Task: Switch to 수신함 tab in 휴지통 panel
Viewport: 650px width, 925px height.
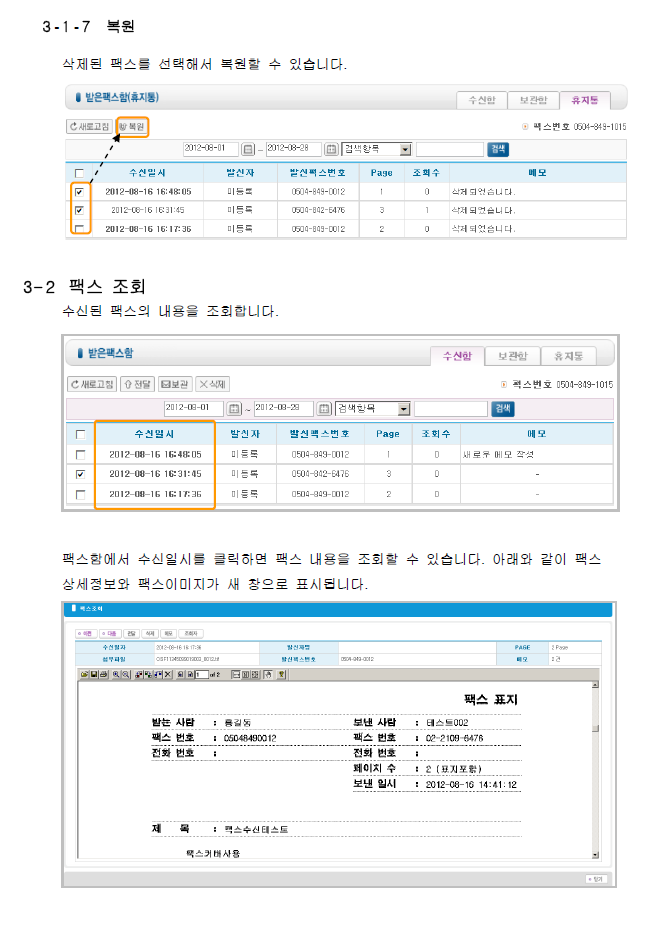Action: pos(478,100)
